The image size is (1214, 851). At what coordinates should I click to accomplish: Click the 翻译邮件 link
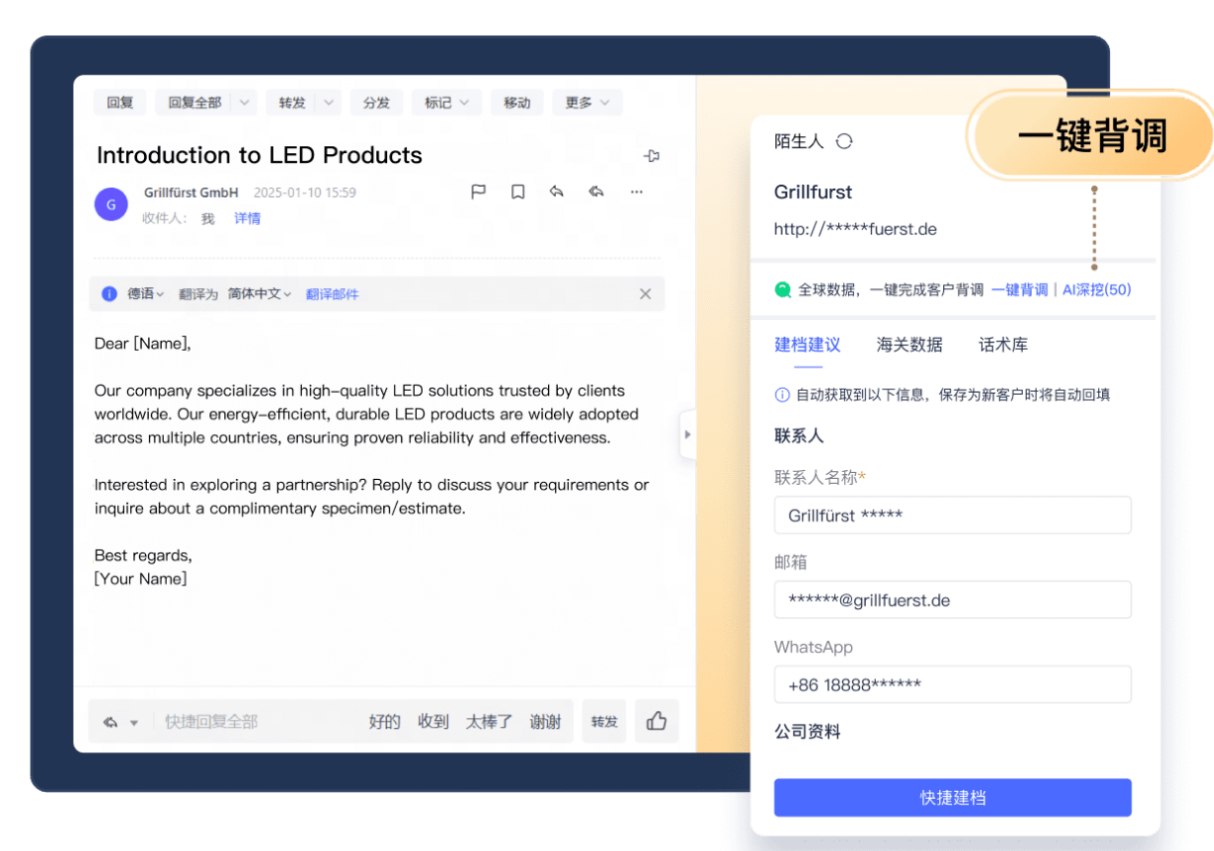[x=332, y=294]
